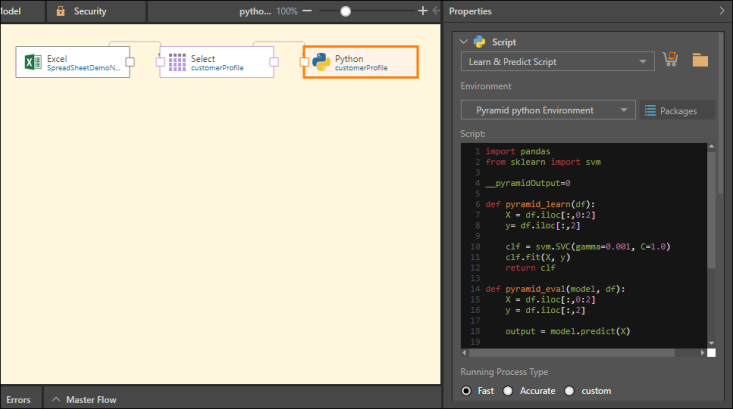
Task: Click the Select node grid icon
Action: click(x=177, y=62)
